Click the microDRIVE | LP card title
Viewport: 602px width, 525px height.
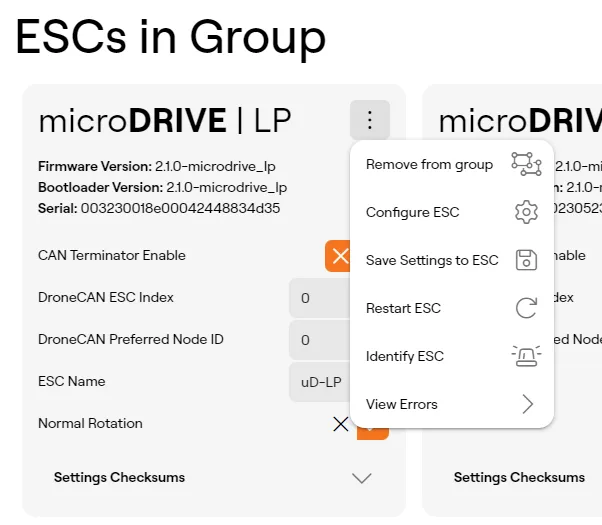pos(165,120)
